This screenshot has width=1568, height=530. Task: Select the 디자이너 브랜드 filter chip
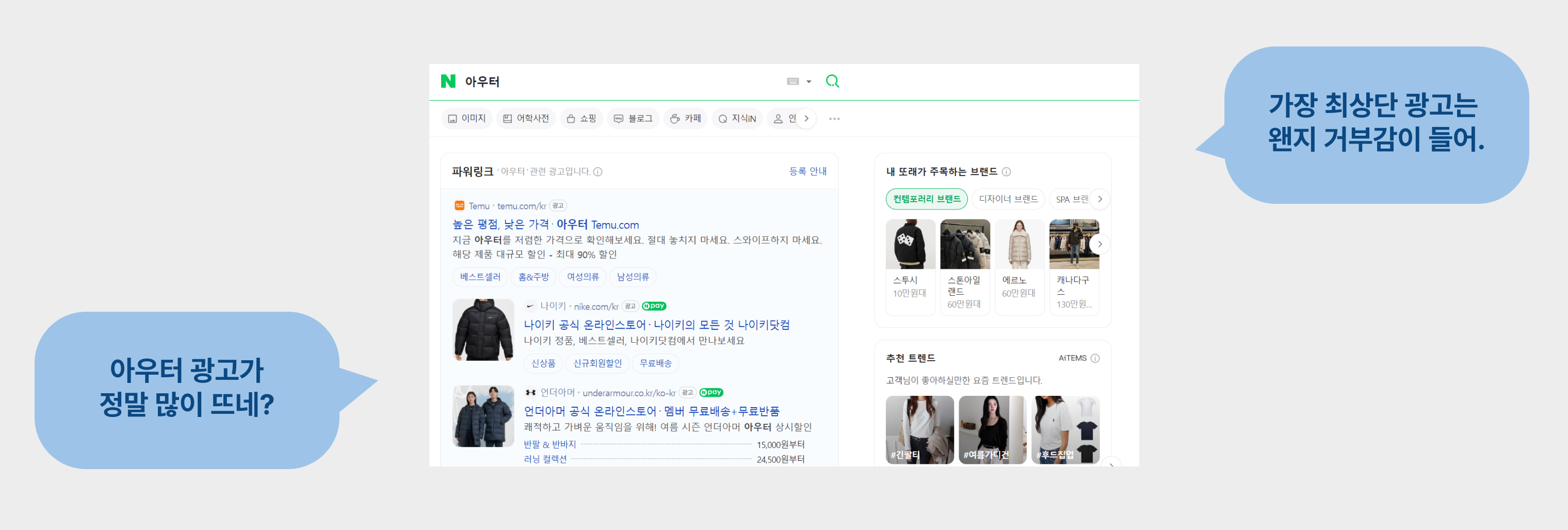pyautogui.click(x=1008, y=199)
